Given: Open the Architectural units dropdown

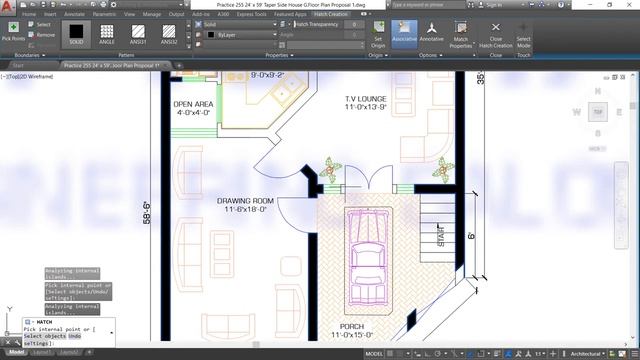Looking at the screenshot, I should tap(587, 353).
